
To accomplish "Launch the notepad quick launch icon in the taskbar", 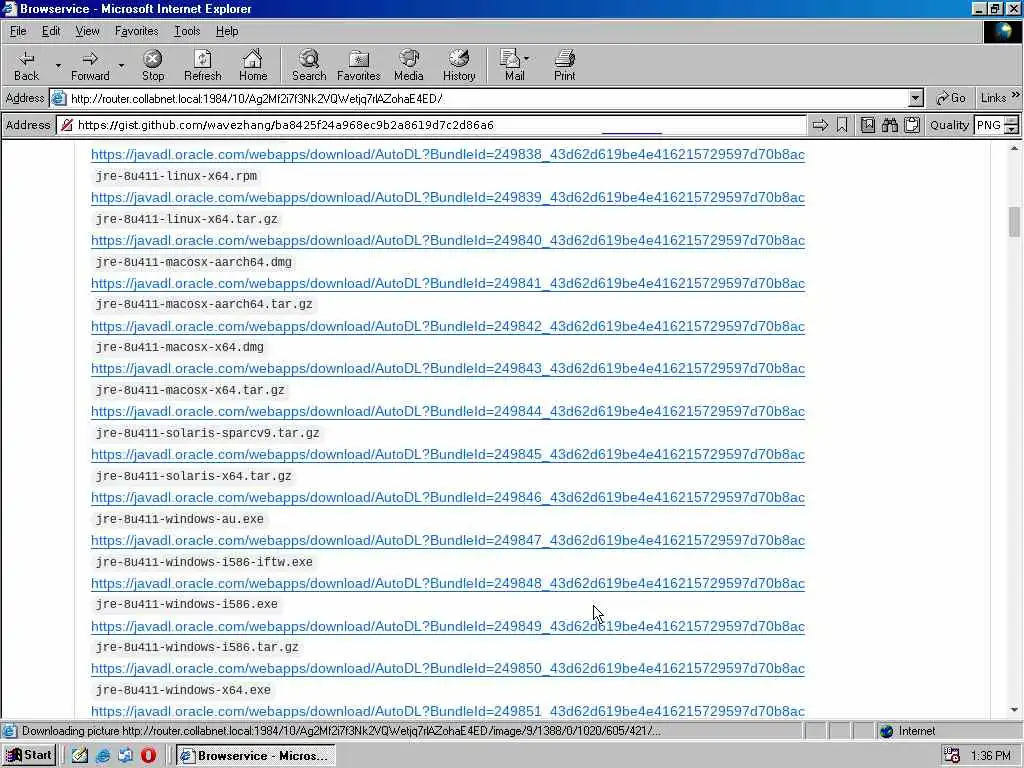I will [80, 756].
